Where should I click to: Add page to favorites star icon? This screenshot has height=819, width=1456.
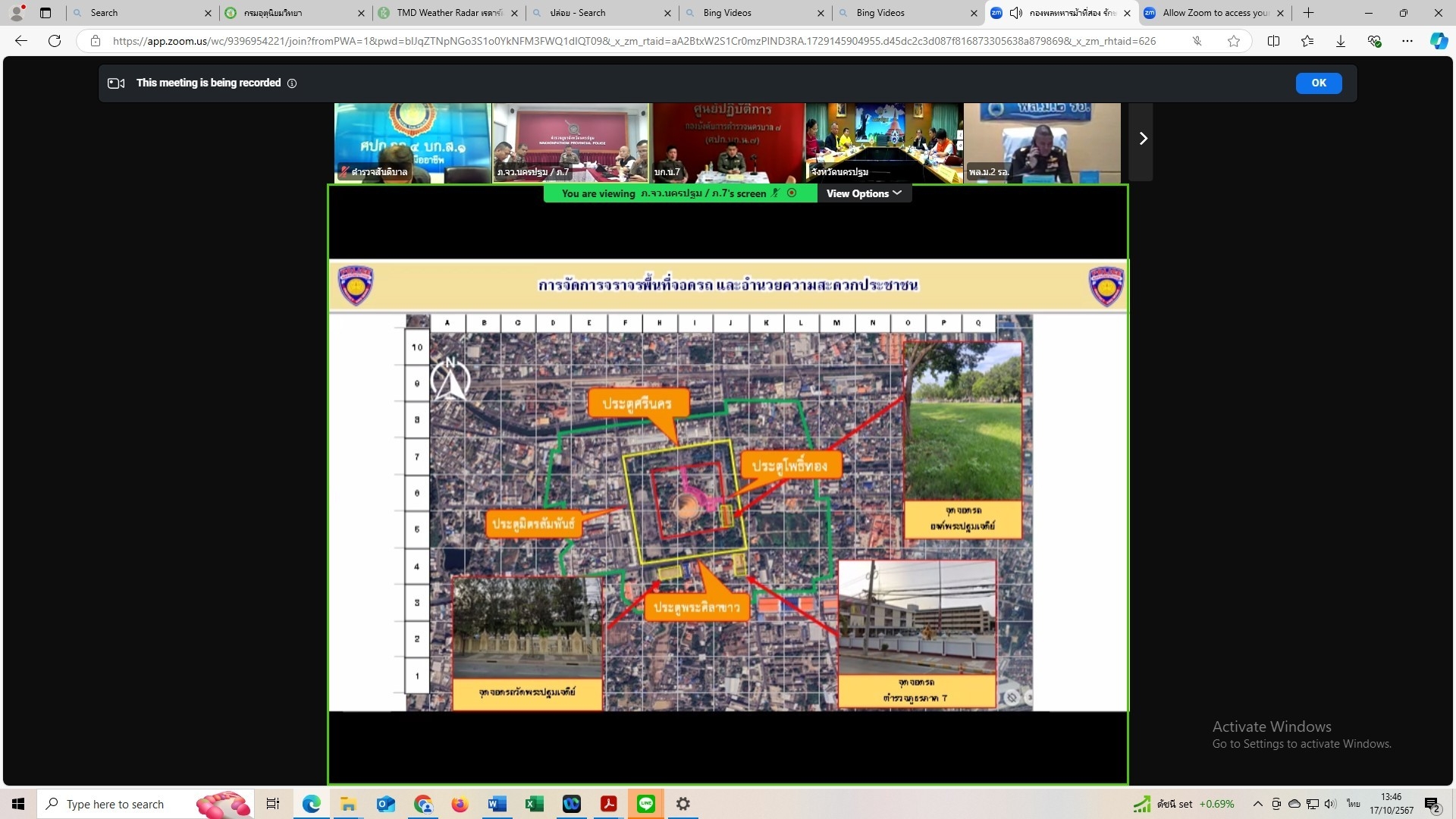click(1234, 41)
